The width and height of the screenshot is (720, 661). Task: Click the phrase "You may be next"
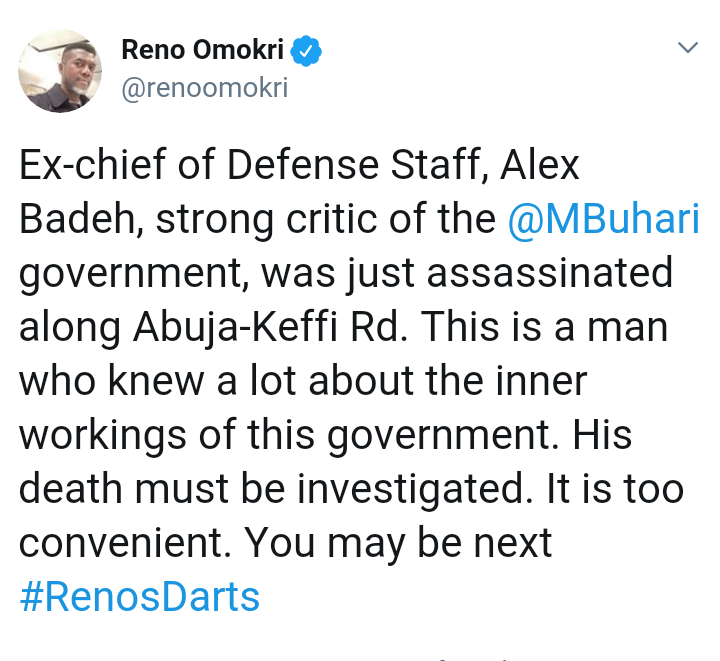(398, 543)
